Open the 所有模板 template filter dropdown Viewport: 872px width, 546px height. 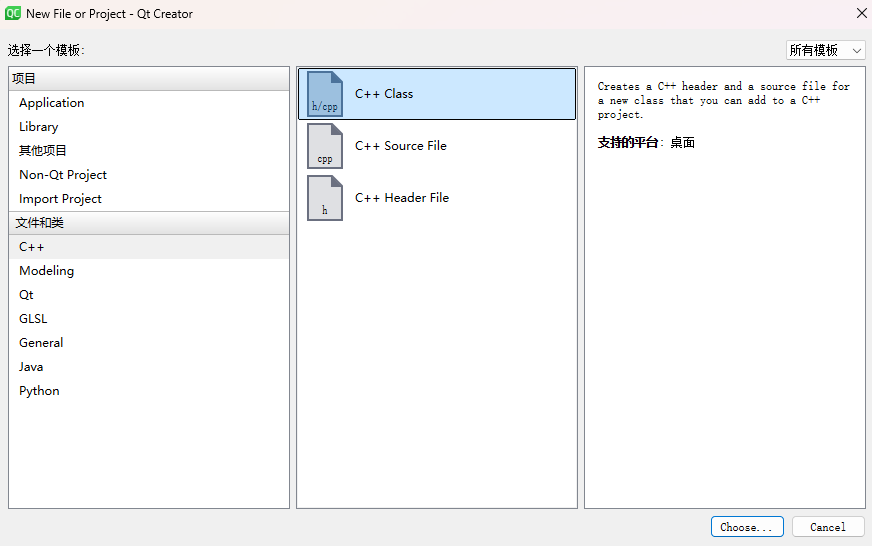coord(825,51)
